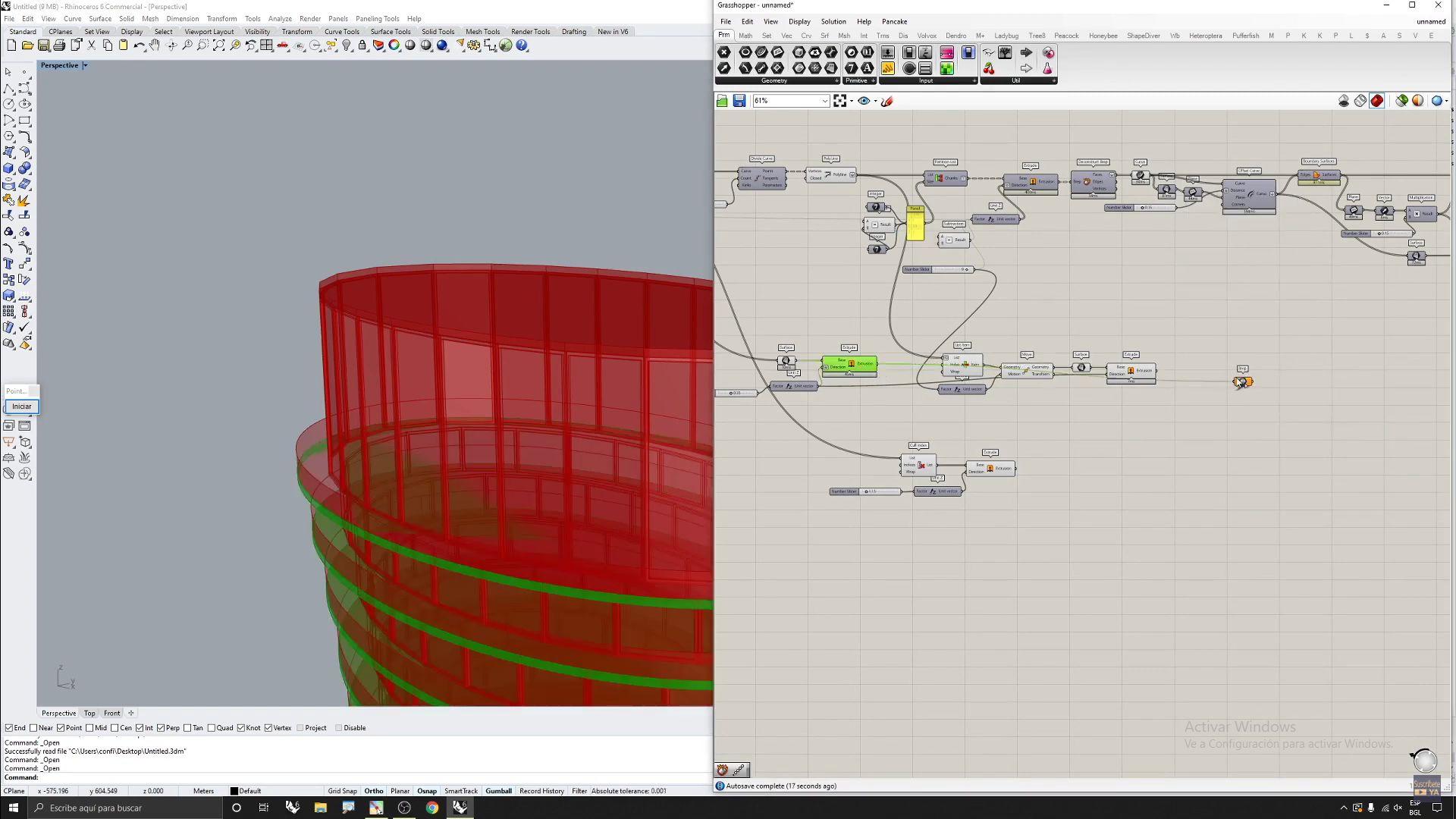1456x819 pixels.
Task: Open the Solution menu in Grasshopper
Action: (x=833, y=21)
